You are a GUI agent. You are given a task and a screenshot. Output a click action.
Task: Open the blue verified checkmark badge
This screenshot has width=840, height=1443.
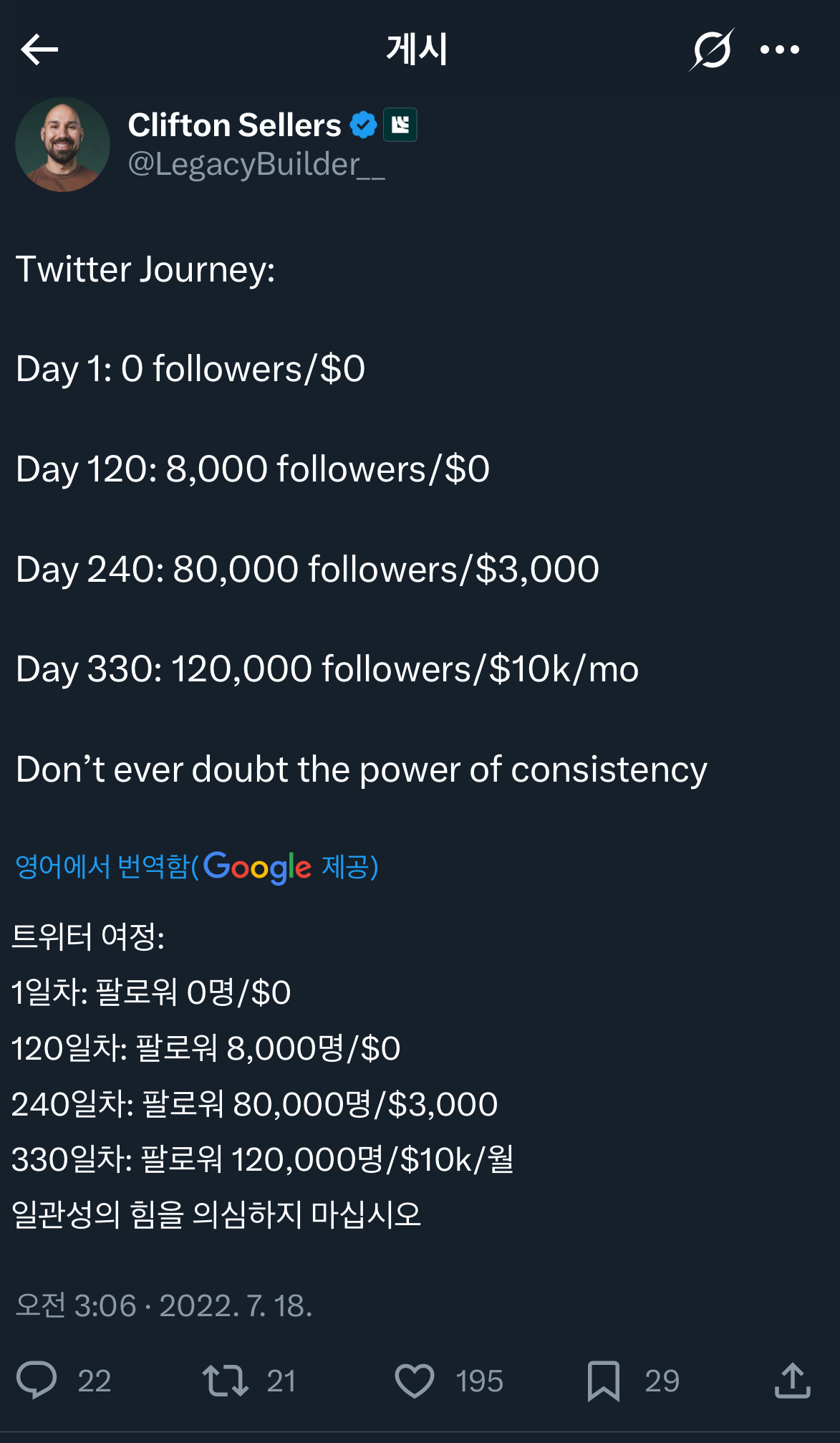(363, 125)
